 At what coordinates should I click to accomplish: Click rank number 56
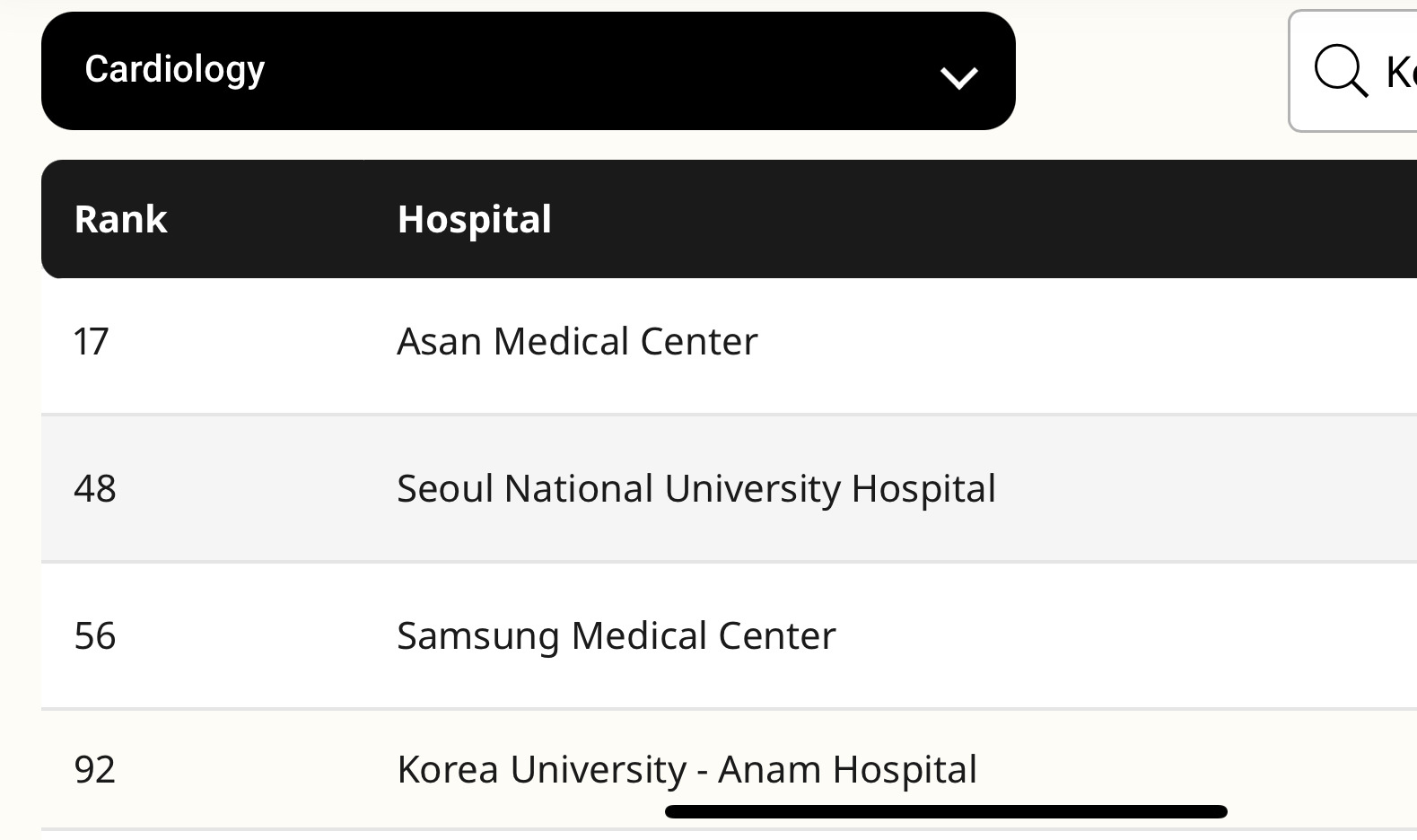95,636
